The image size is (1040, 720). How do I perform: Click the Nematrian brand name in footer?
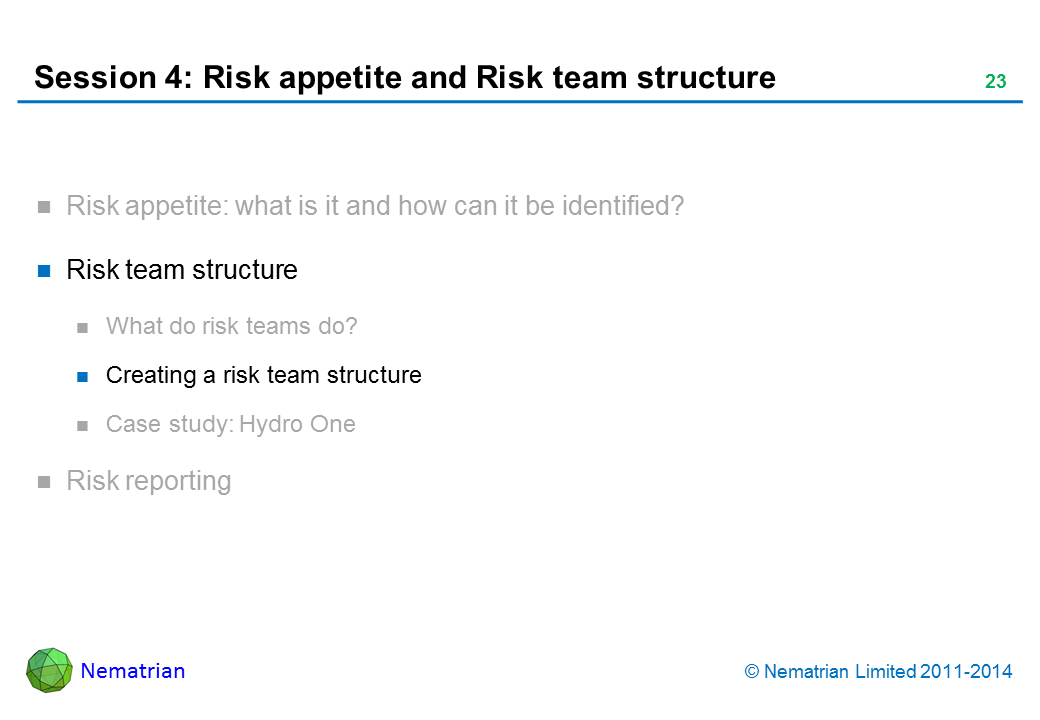point(133,671)
